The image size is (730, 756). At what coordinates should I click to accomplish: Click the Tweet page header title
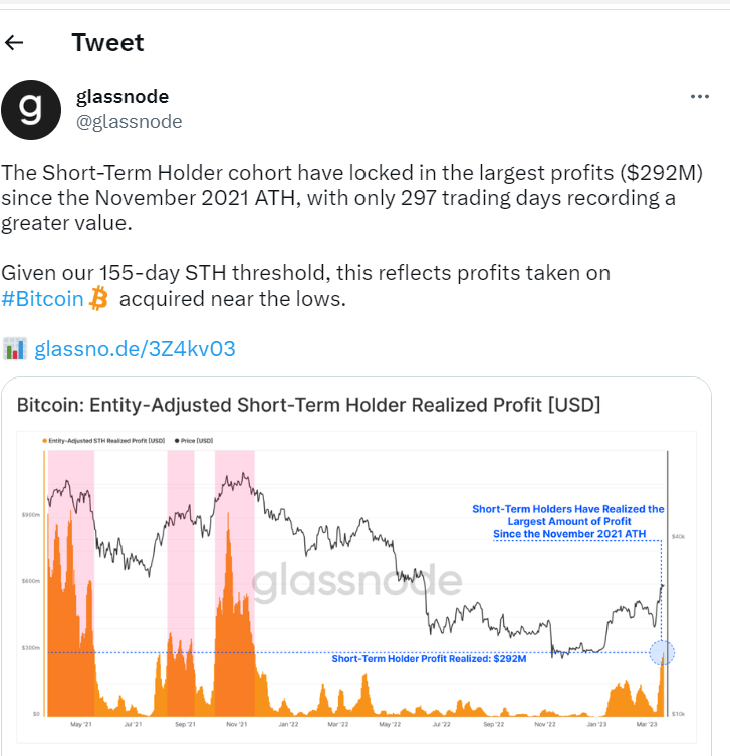(x=108, y=42)
